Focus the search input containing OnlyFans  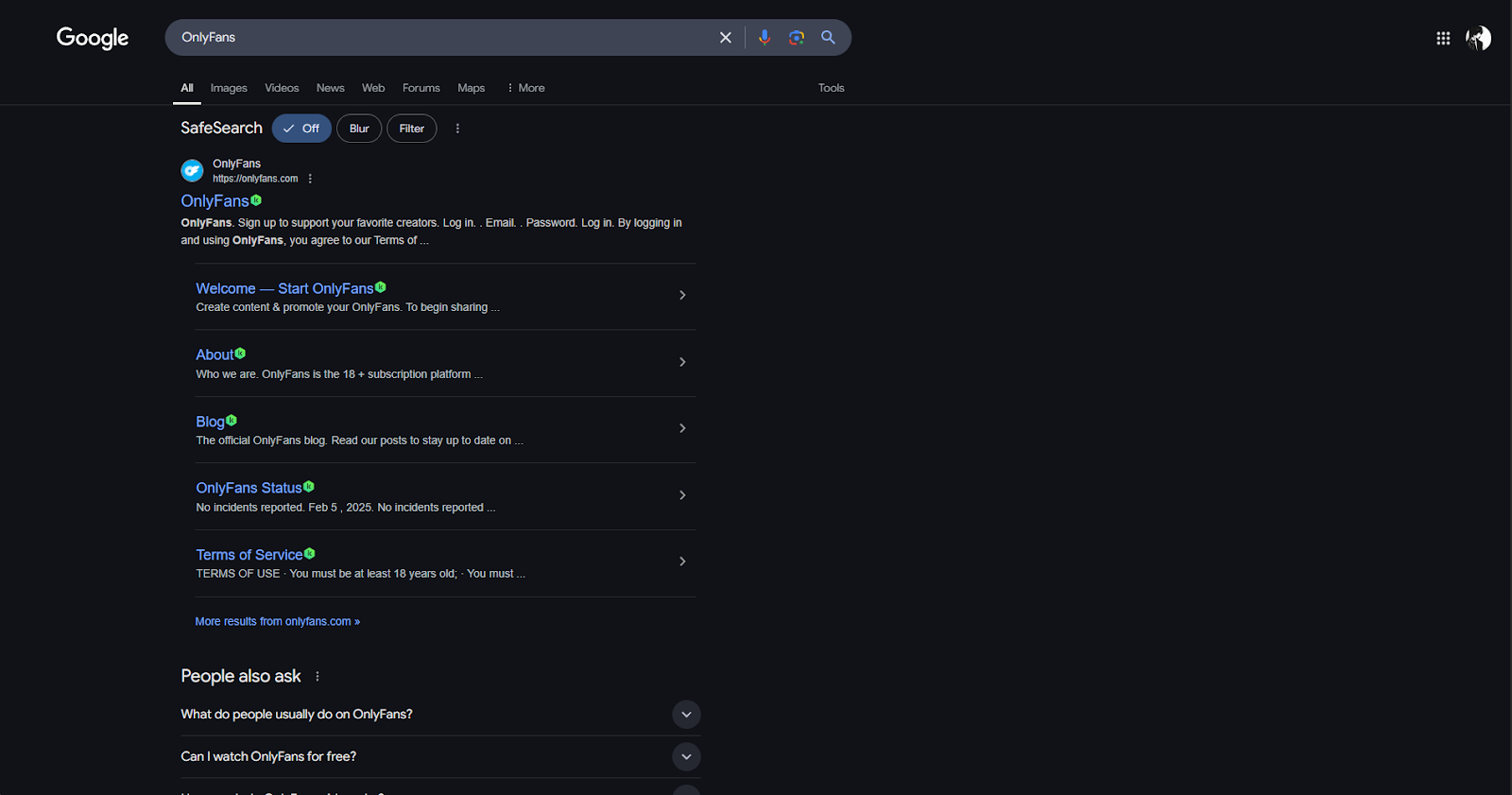click(444, 38)
